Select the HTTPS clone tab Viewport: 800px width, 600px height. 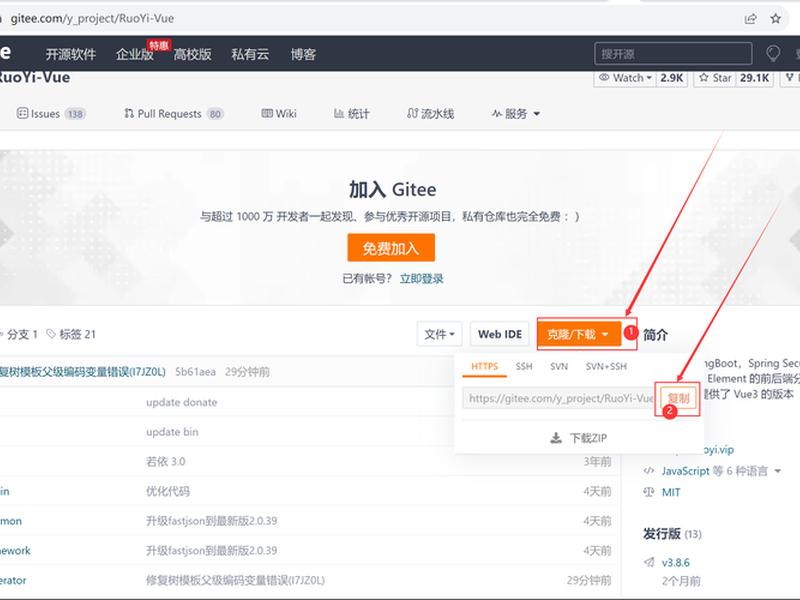coord(484,366)
